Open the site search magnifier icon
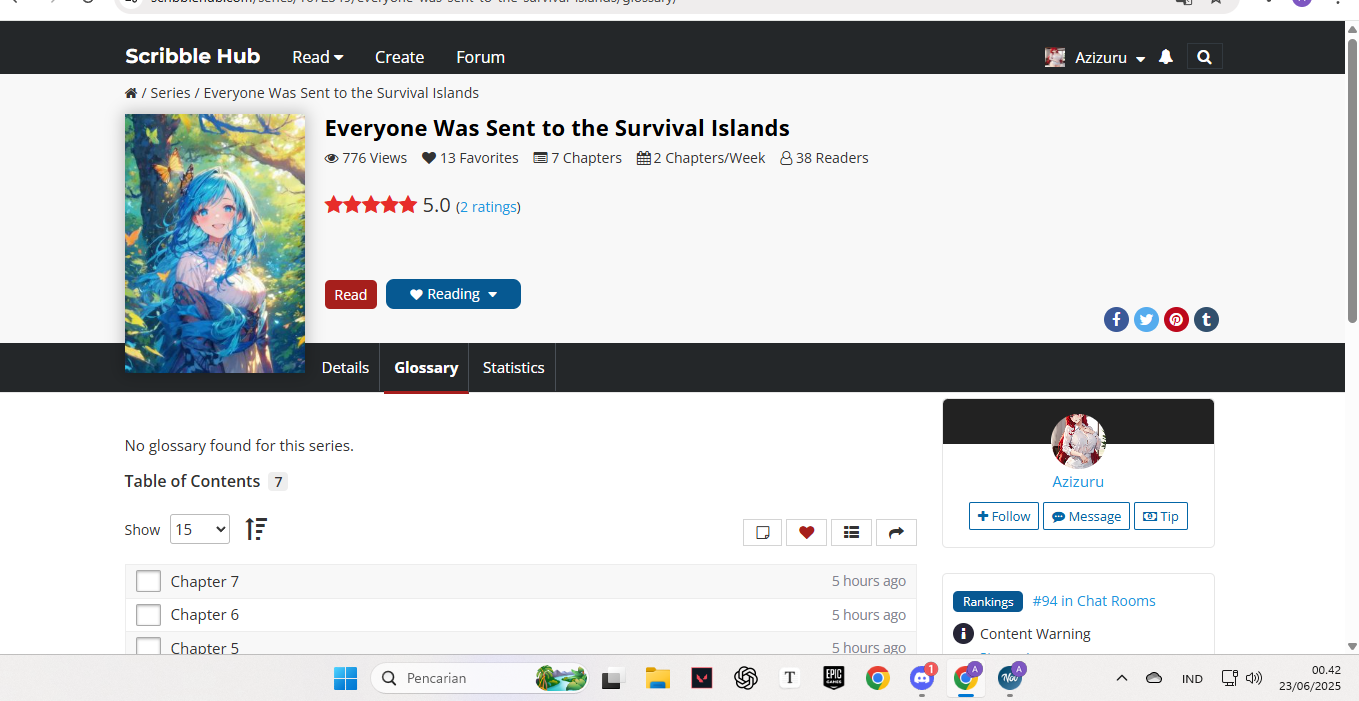This screenshot has height=701, width=1359. [x=1204, y=57]
